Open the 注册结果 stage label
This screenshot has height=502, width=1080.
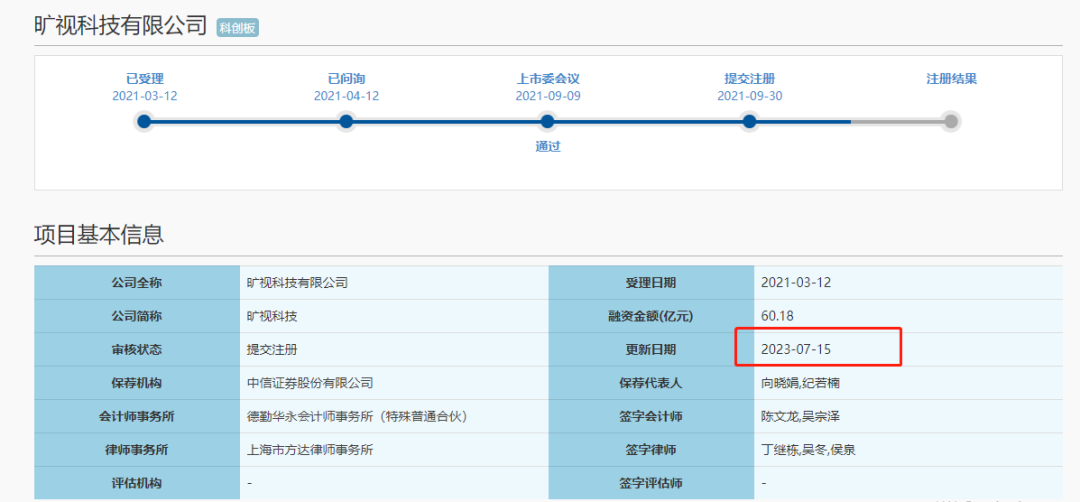click(951, 79)
